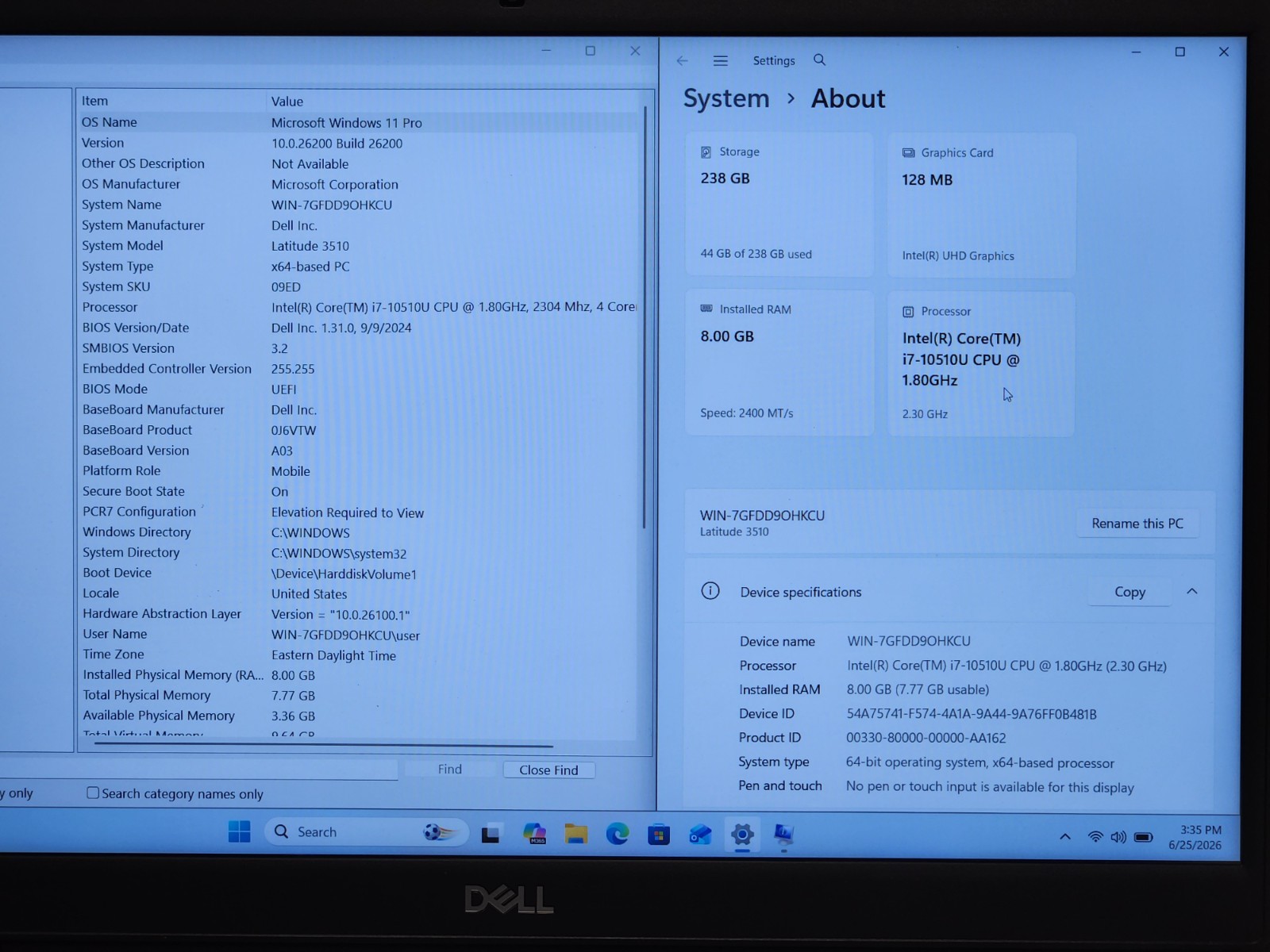Select the Version row
This screenshot has height=952, width=1270.
coord(359,143)
